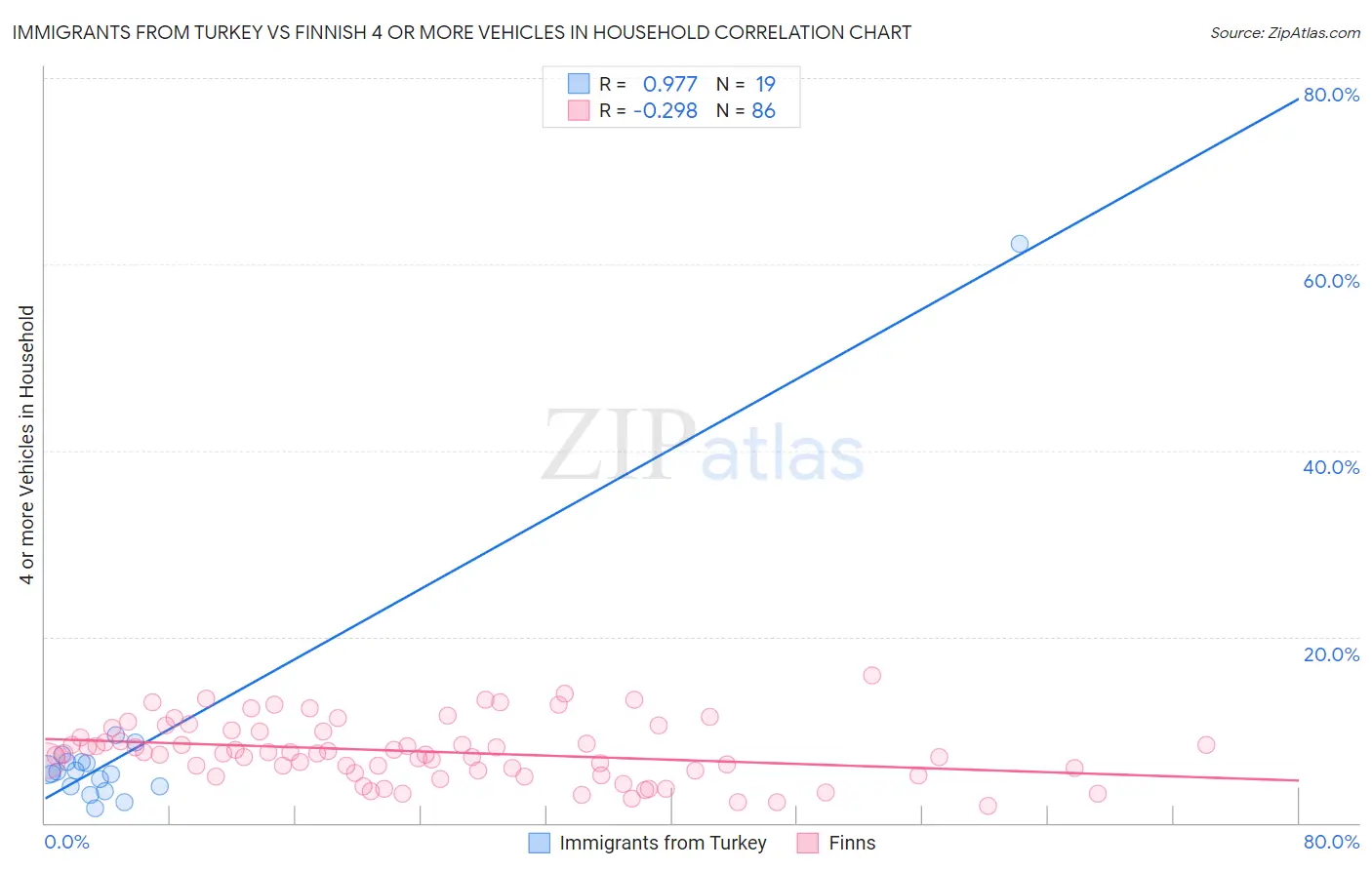Click the pink swatch in the R = -0.298 legend
This screenshot has height=870, width=1372.
click(x=579, y=110)
